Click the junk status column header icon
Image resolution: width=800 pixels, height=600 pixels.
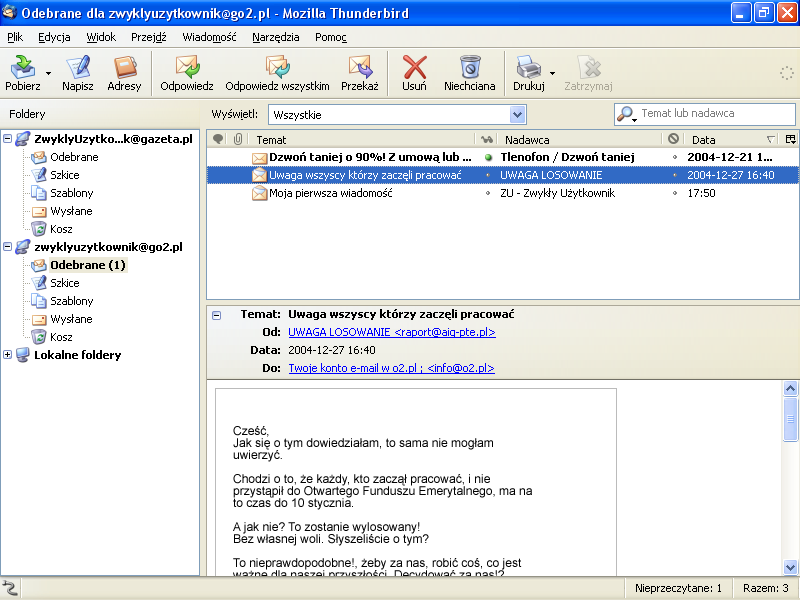[673, 139]
